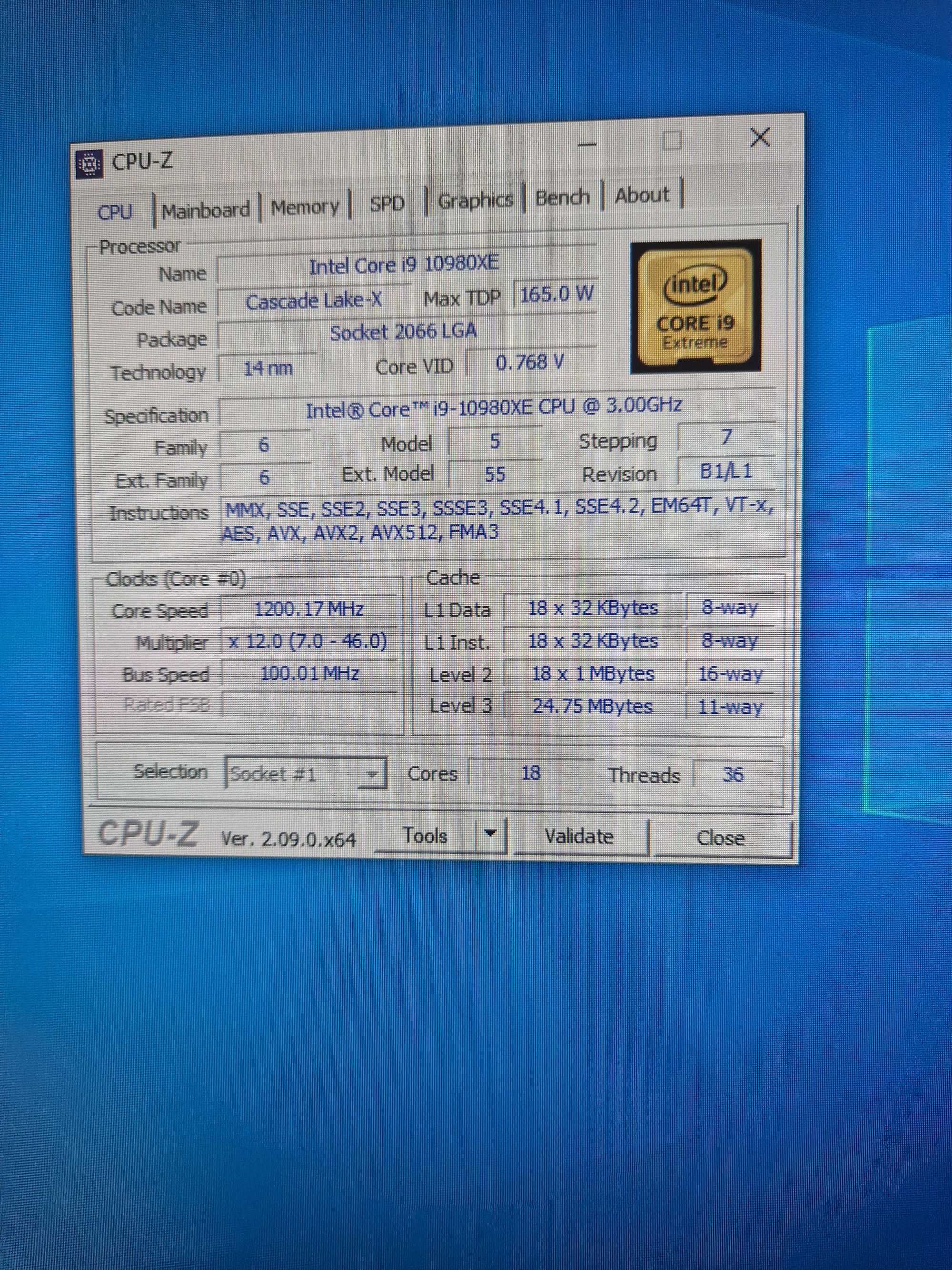The image size is (952, 1270).
Task: Click the Revision value B1/L1
Action: click(x=726, y=471)
